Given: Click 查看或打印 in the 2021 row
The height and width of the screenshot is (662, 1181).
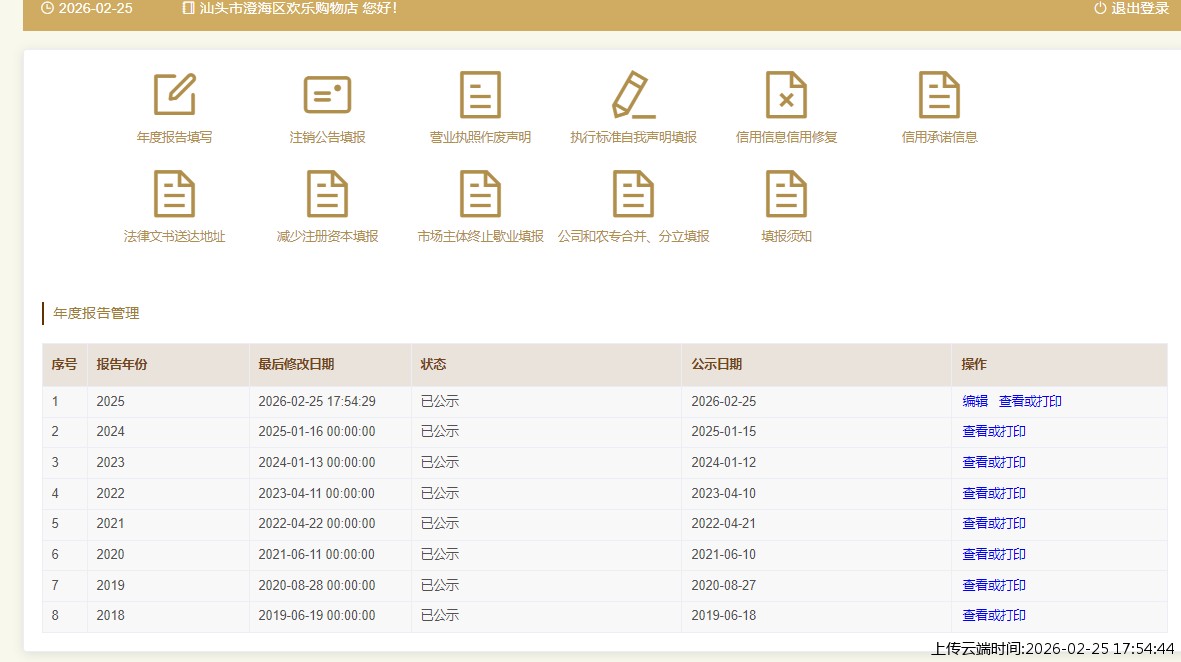Looking at the screenshot, I should pyautogui.click(x=994, y=524).
